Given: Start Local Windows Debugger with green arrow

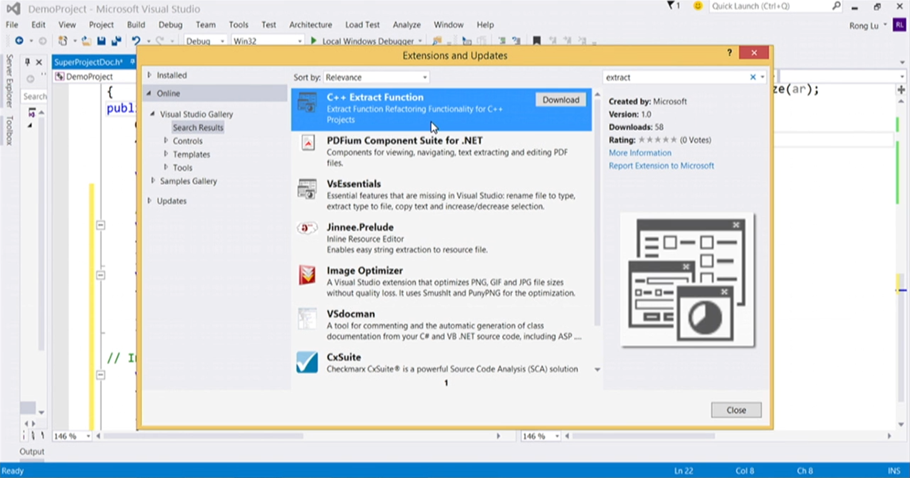Looking at the screenshot, I should point(314,41).
